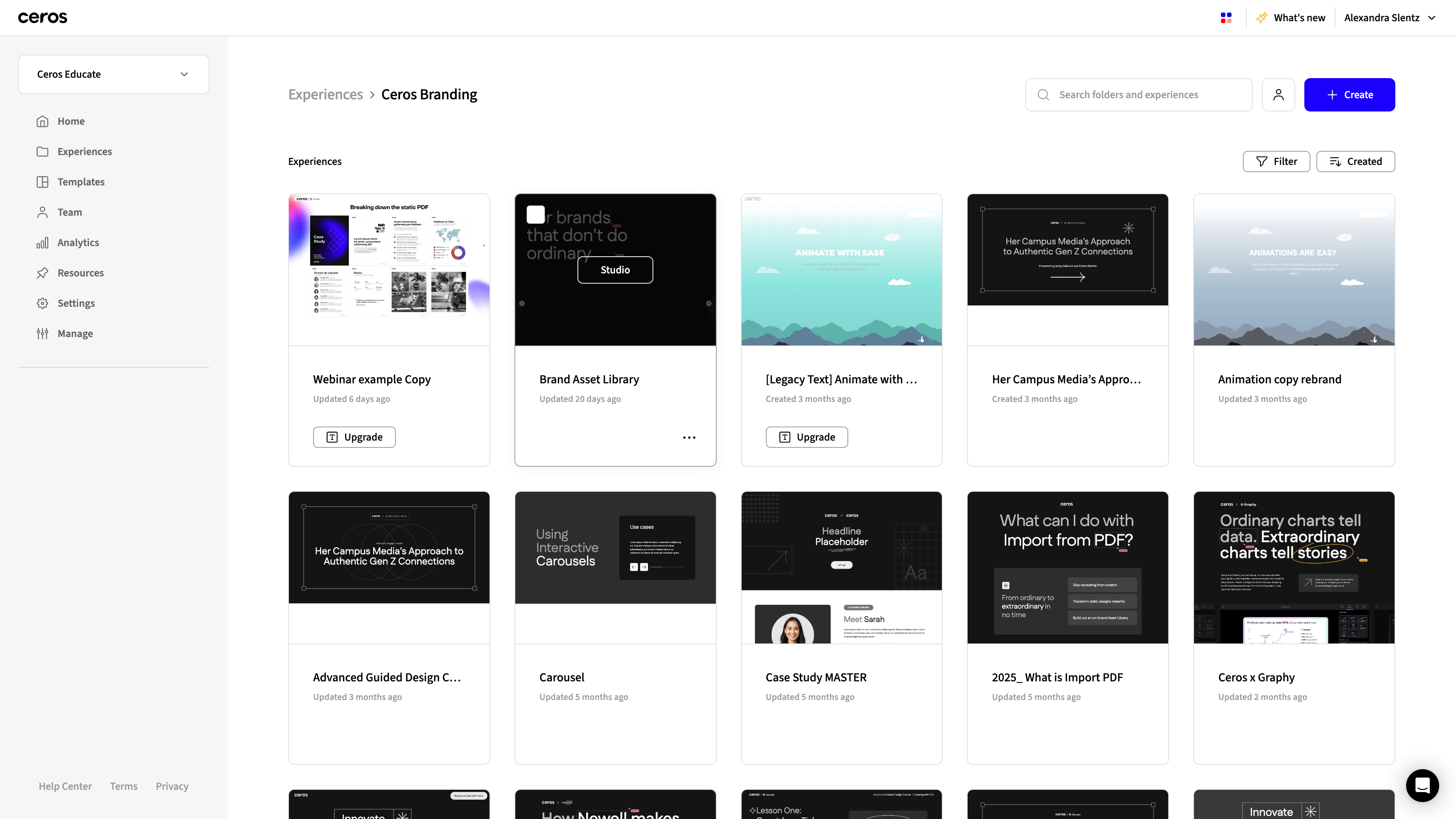Open Case Study MASTER thumbnail
This screenshot has width=1456, height=819.
841,568
